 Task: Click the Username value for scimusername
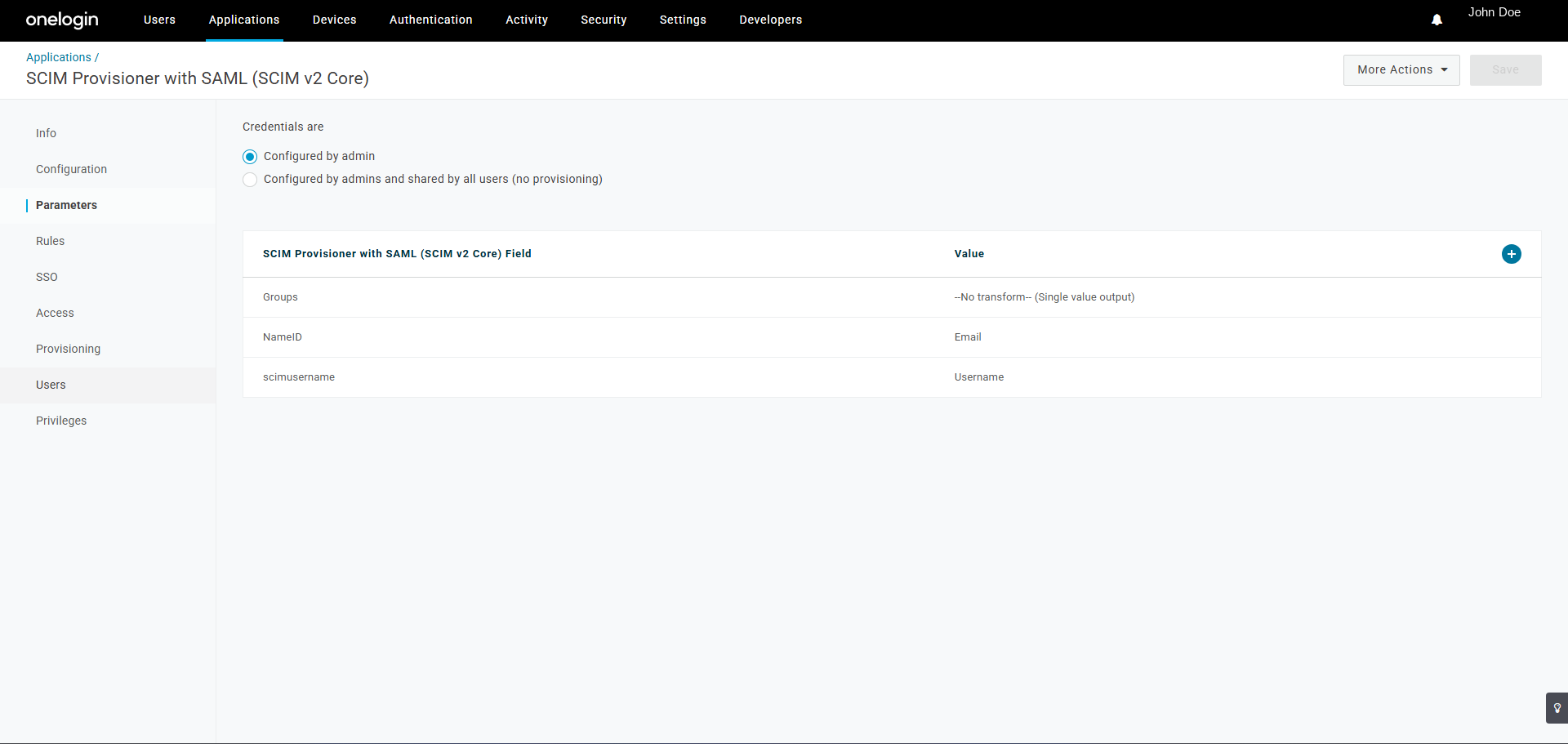[x=978, y=377]
